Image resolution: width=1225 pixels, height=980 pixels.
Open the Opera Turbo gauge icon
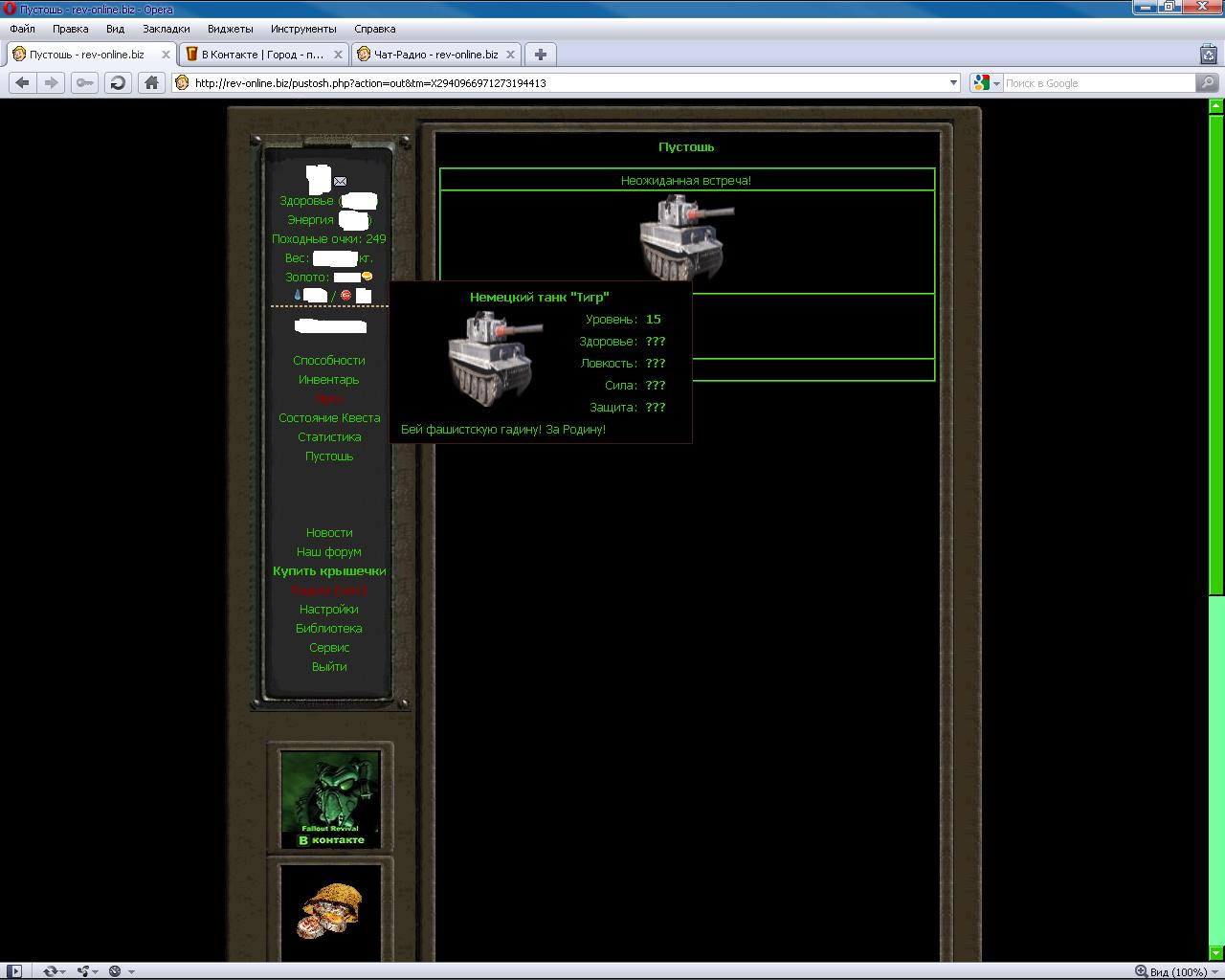pos(115,971)
